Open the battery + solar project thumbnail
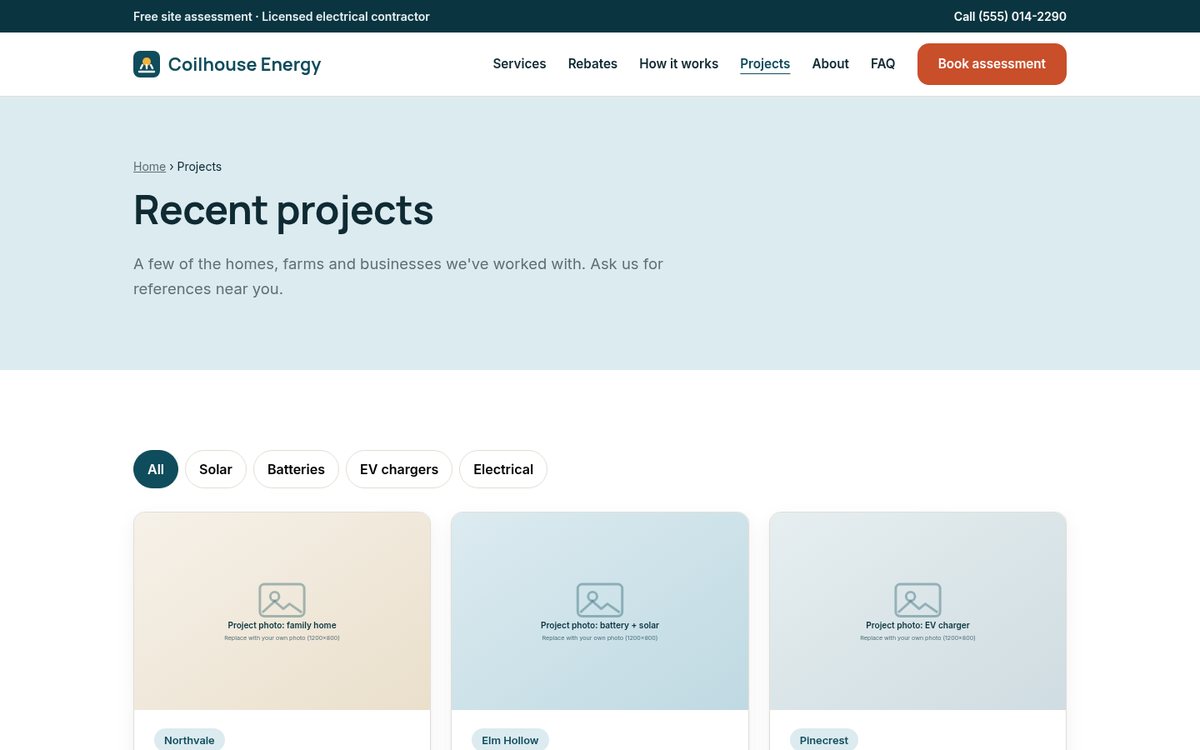 point(600,611)
